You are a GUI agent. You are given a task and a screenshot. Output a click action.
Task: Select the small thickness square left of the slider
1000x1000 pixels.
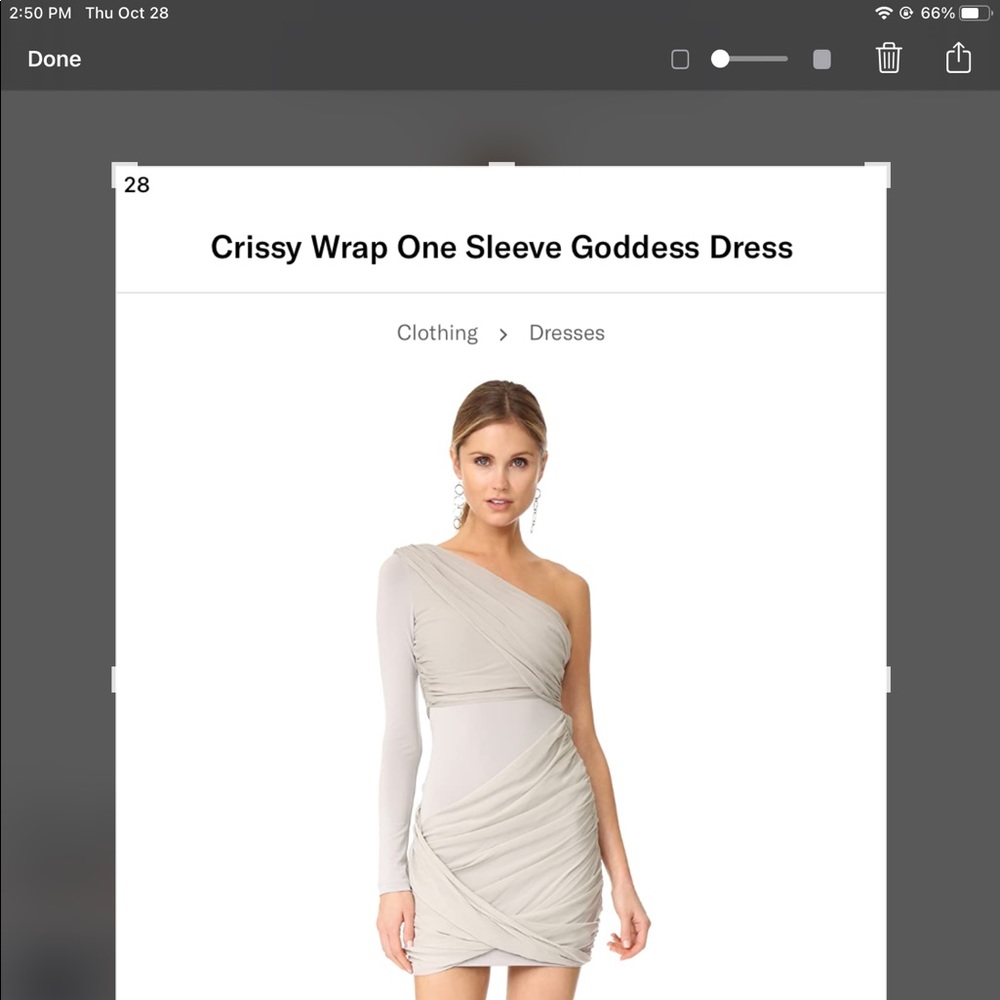coord(679,59)
